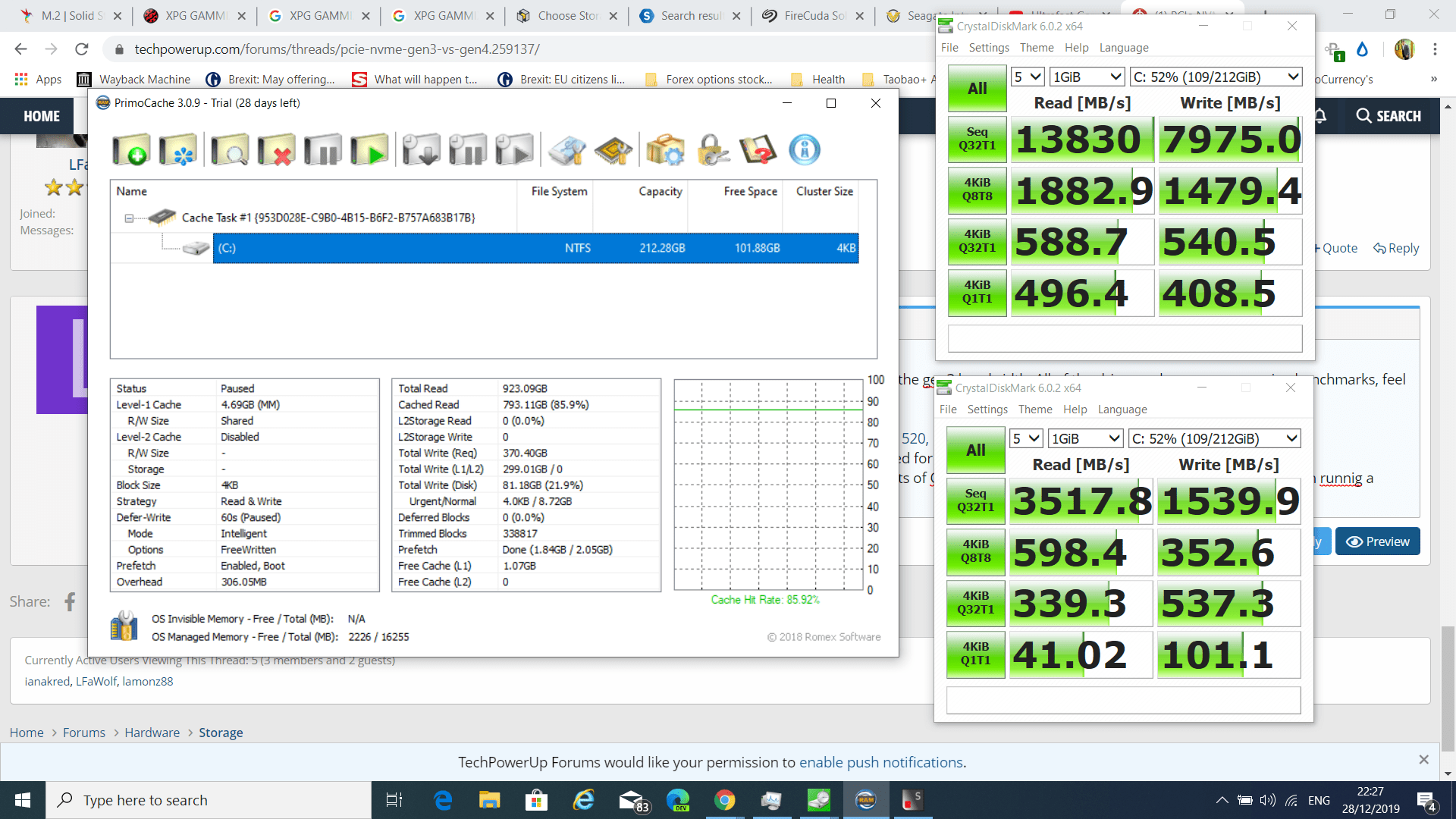Run 4KiB Q32T1 test in bottom CrystalDiskMark
The height and width of the screenshot is (819, 1456).
(976, 603)
